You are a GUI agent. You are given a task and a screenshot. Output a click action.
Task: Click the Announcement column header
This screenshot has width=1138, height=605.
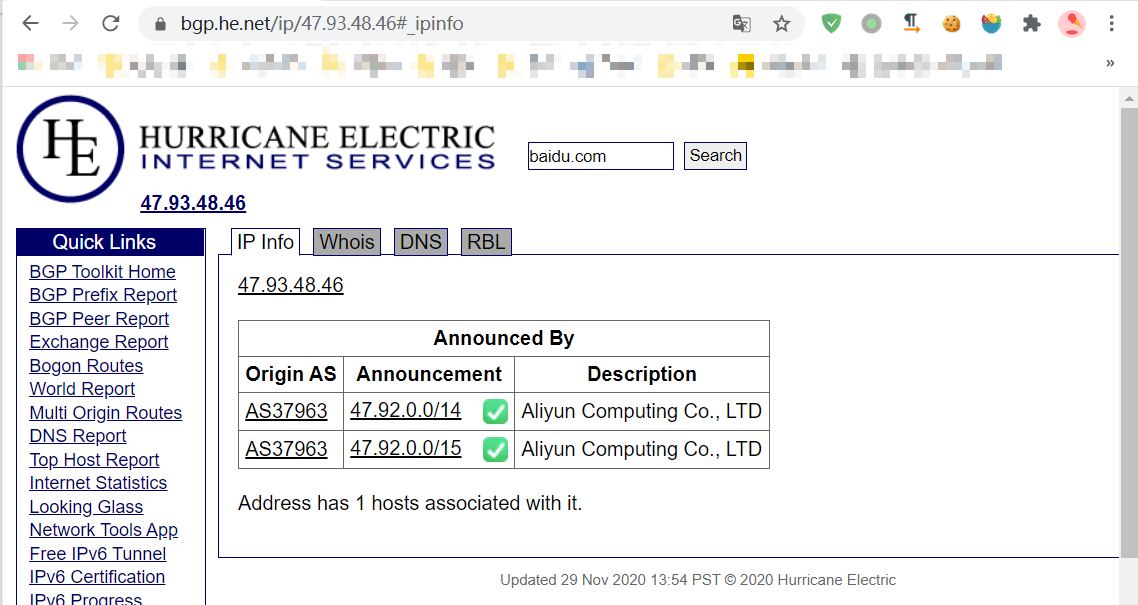pos(429,374)
